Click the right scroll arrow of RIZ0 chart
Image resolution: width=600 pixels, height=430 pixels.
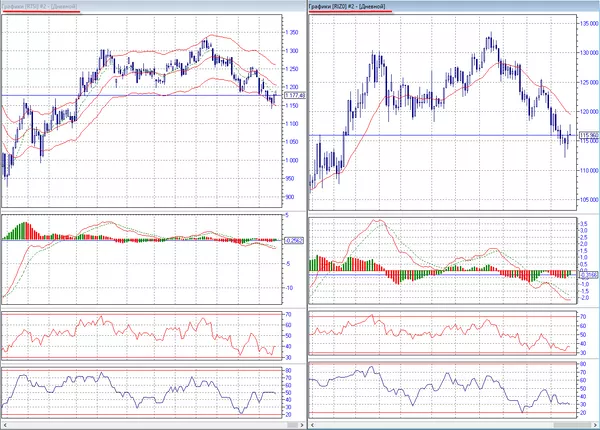coord(595,425)
